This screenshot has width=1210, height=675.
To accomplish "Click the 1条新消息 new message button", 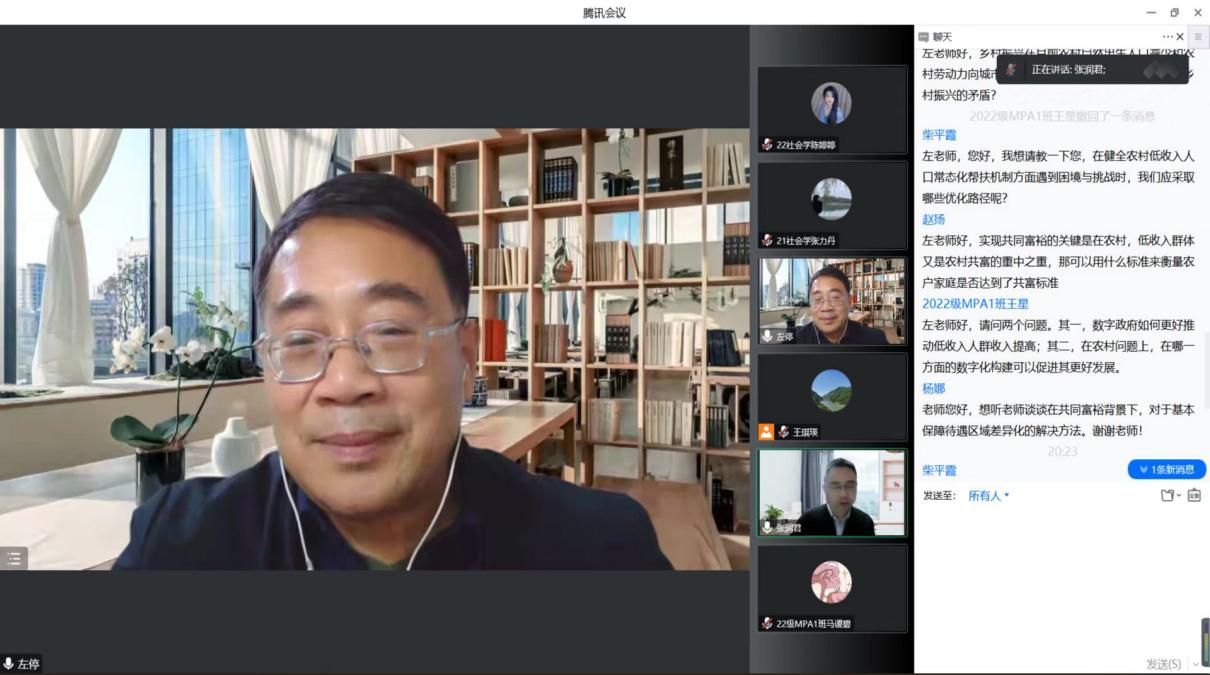I will click(x=1166, y=470).
